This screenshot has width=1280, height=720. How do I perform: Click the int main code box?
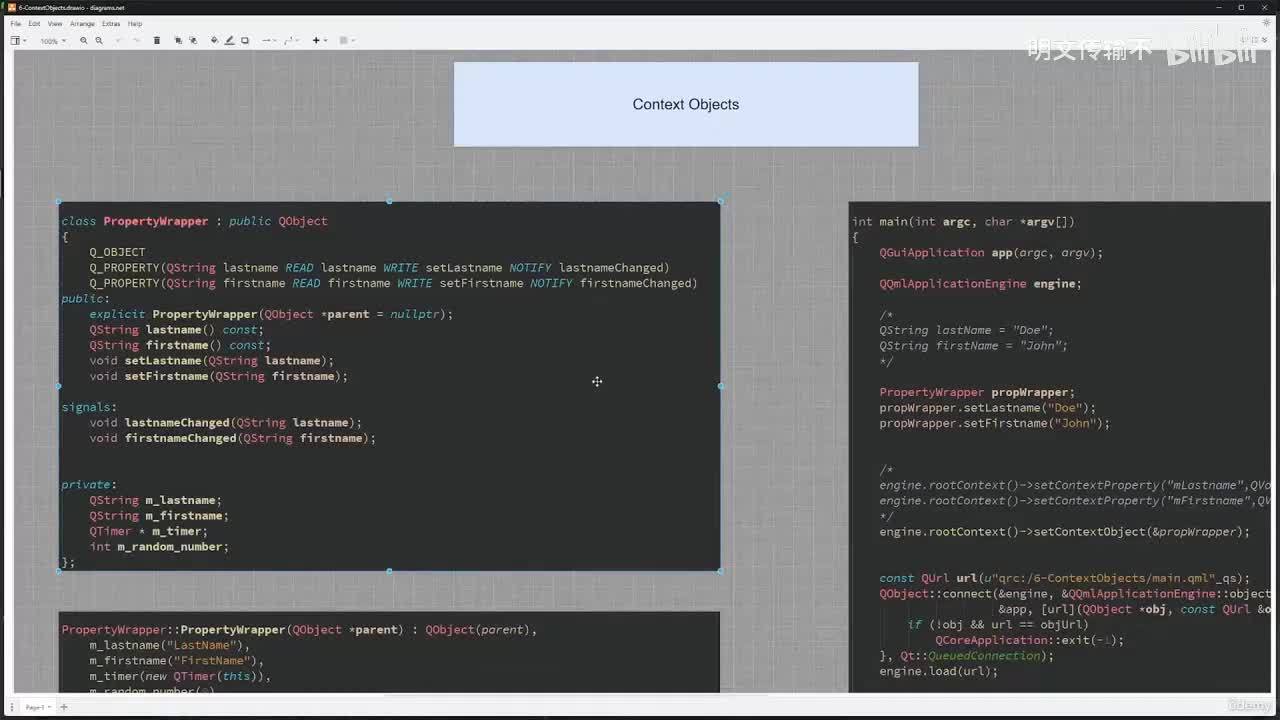(1060, 447)
